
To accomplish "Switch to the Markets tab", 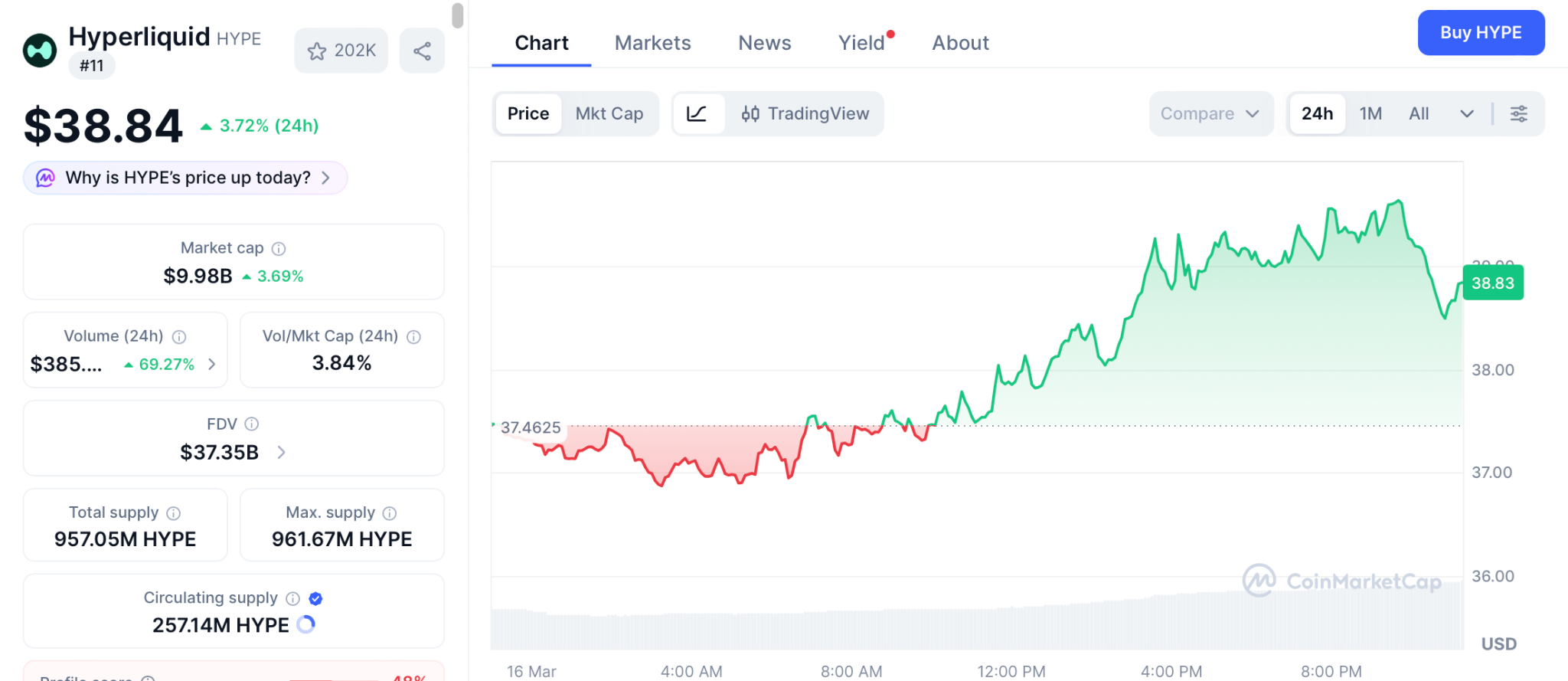I will coord(652,43).
